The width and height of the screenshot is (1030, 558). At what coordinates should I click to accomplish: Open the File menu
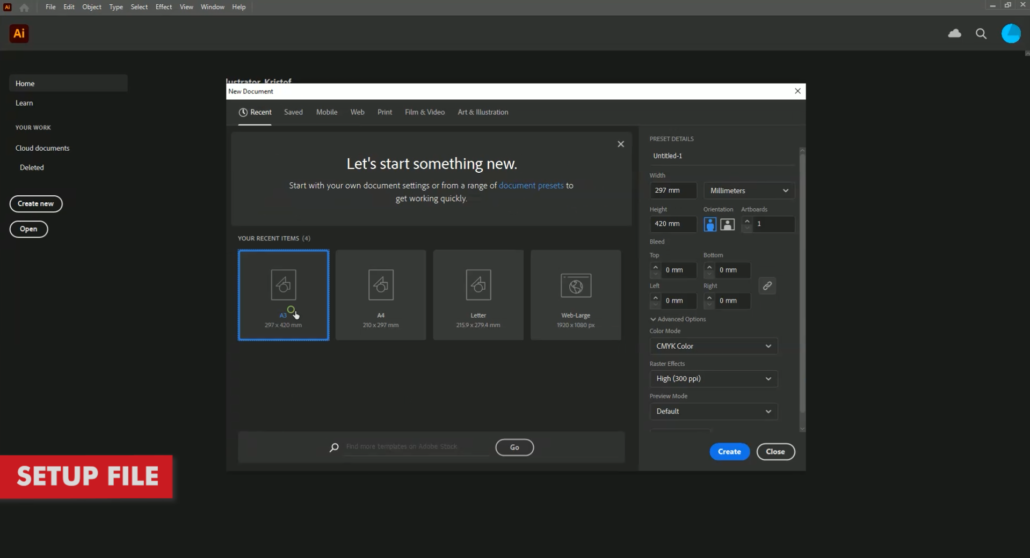coord(51,7)
